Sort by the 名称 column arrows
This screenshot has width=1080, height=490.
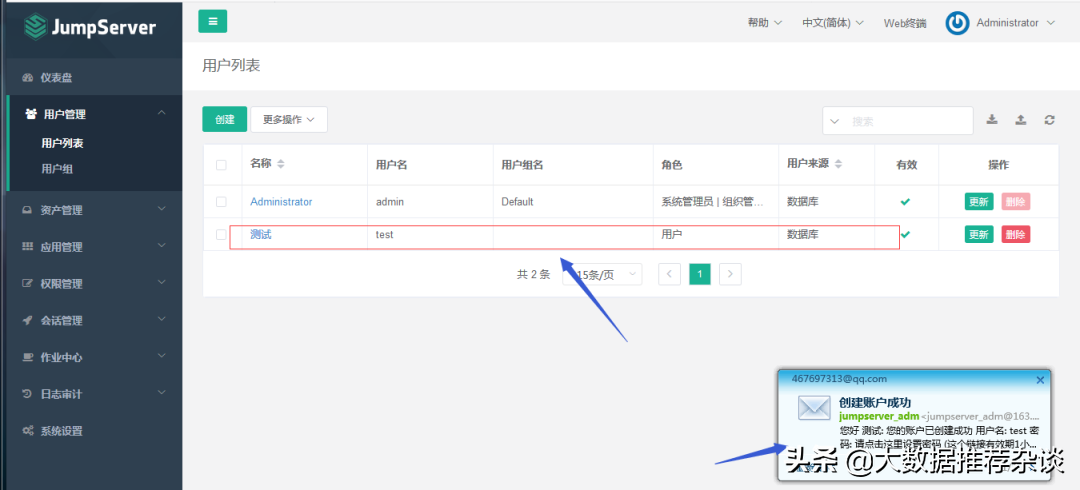281,164
